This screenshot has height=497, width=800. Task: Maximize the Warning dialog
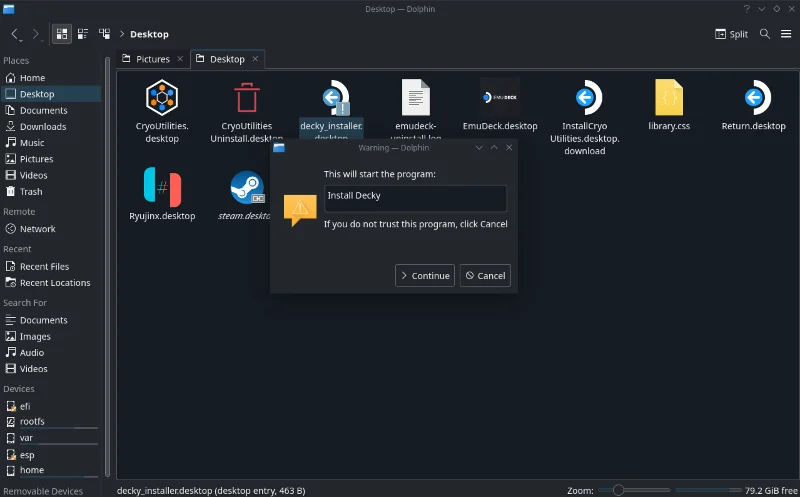tap(494, 147)
